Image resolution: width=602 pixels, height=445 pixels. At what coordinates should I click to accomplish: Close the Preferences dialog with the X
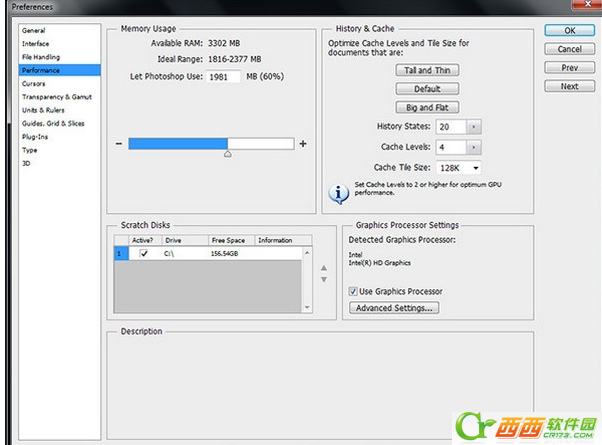(x=588, y=4)
